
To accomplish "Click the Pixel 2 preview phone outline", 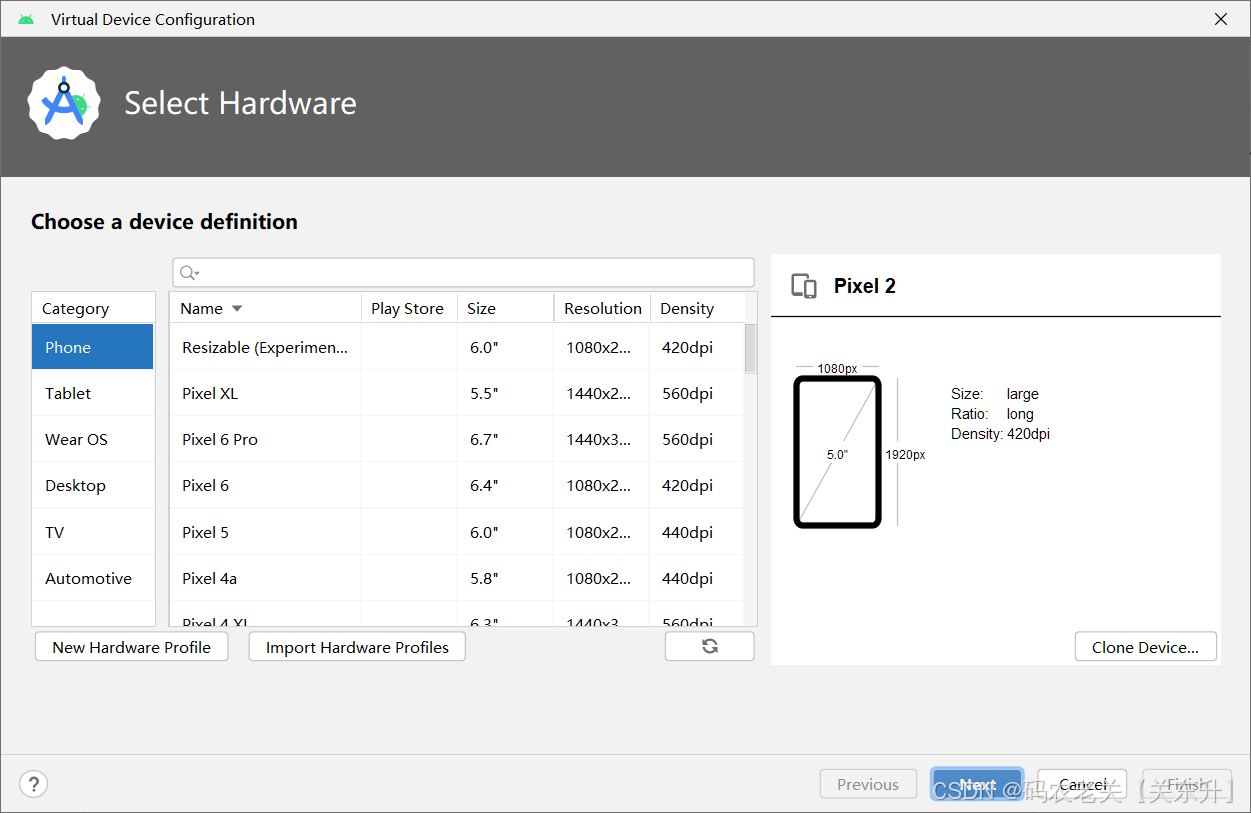I will click(x=837, y=452).
